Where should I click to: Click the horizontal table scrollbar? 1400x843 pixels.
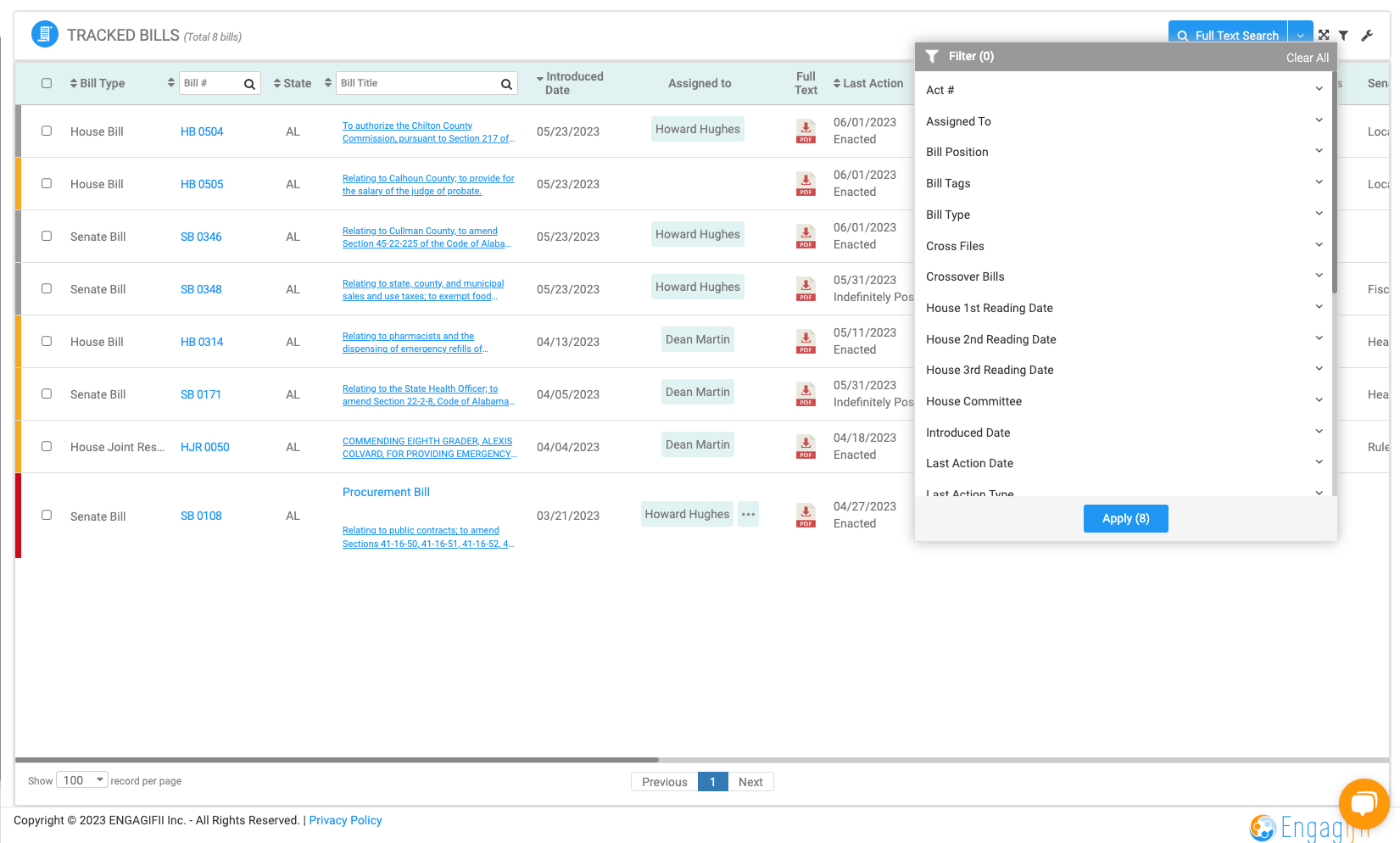pos(337,760)
